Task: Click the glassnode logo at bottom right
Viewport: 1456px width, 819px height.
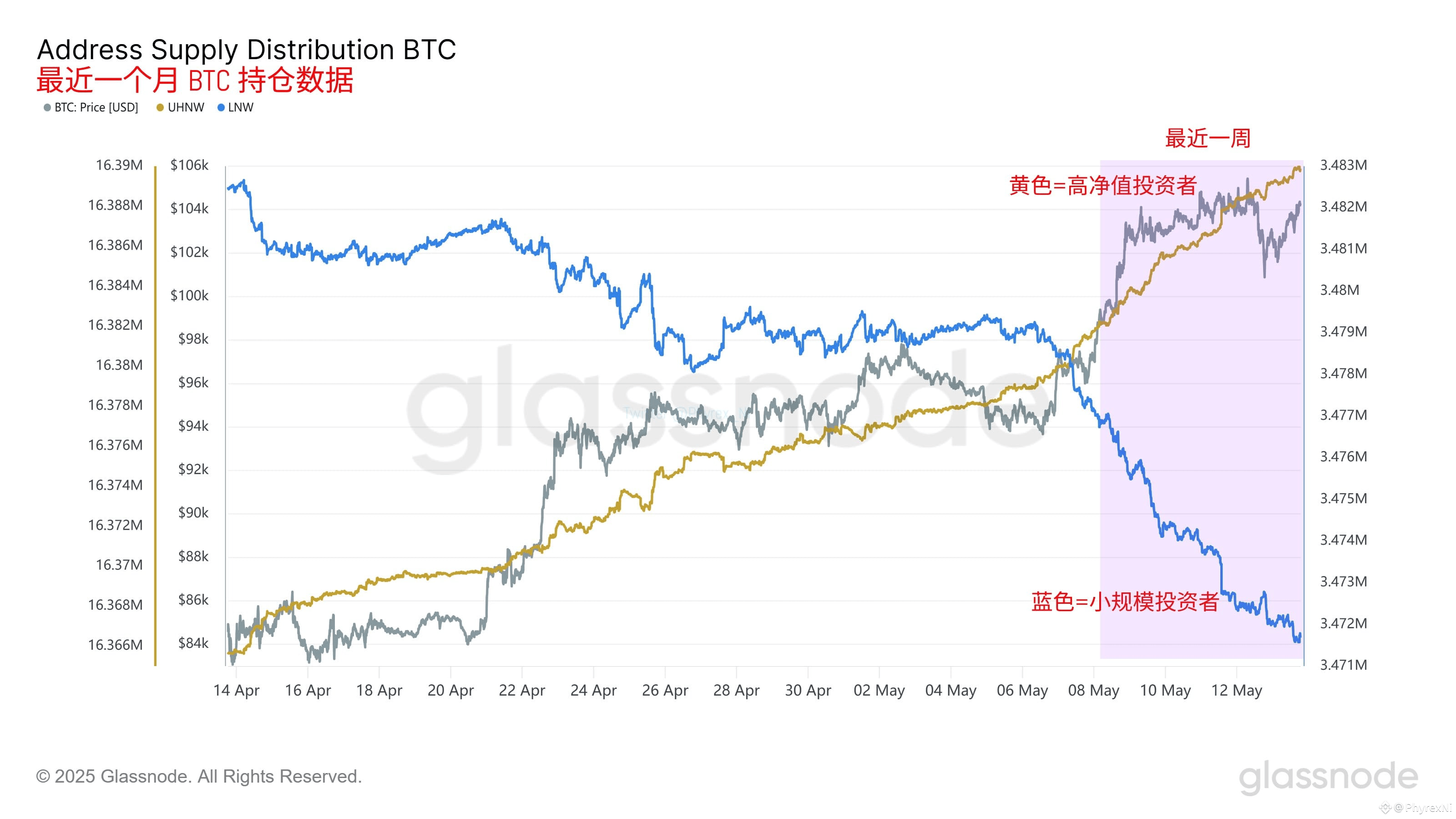Action: click(1328, 777)
